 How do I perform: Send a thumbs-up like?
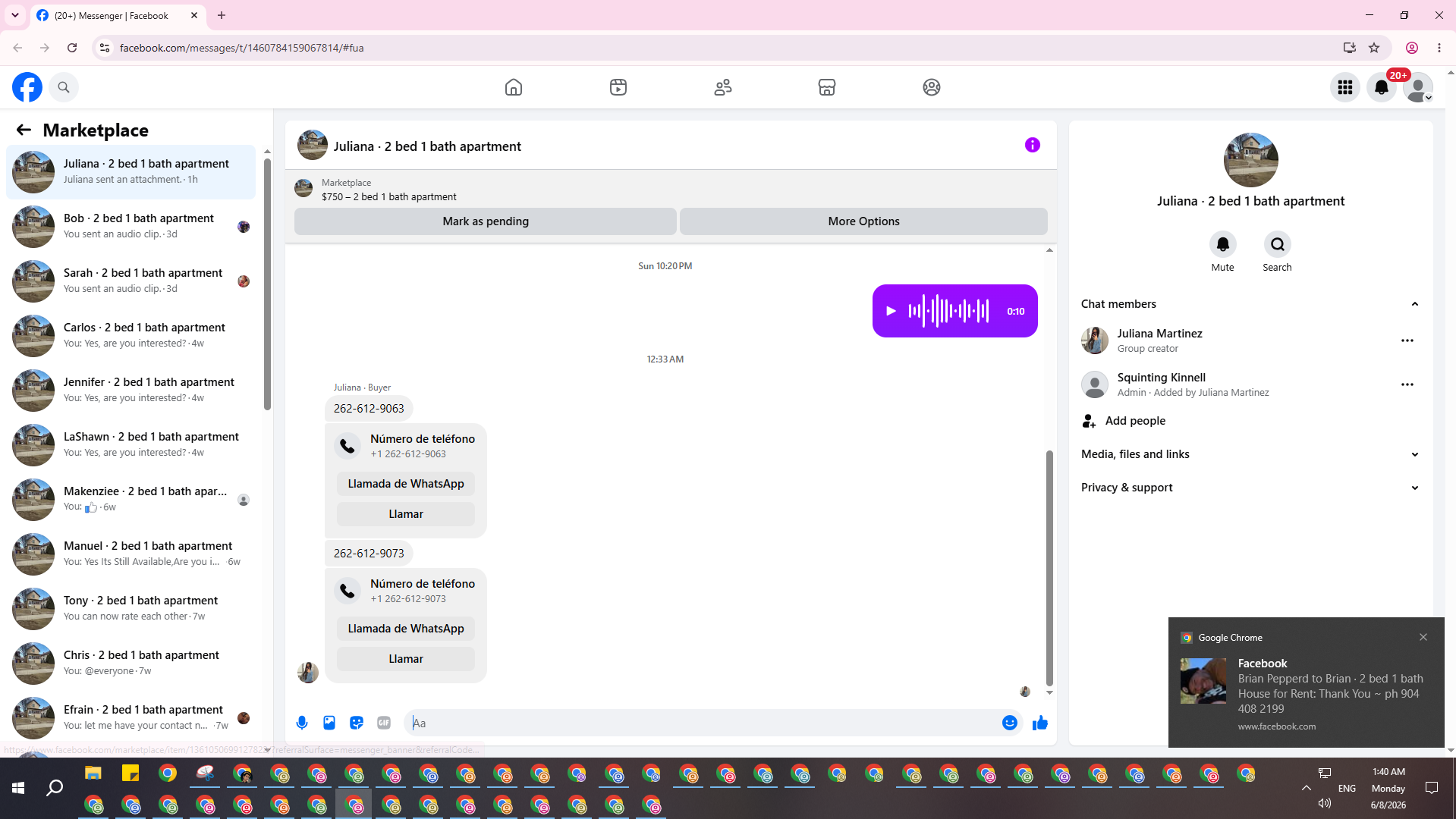pos(1040,723)
